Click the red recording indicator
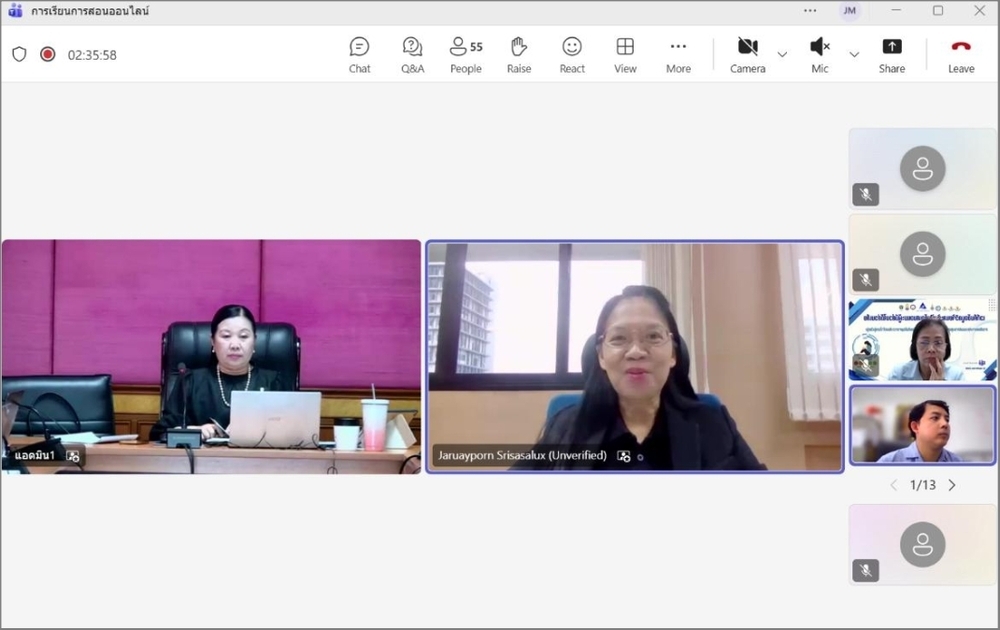 coord(47,54)
